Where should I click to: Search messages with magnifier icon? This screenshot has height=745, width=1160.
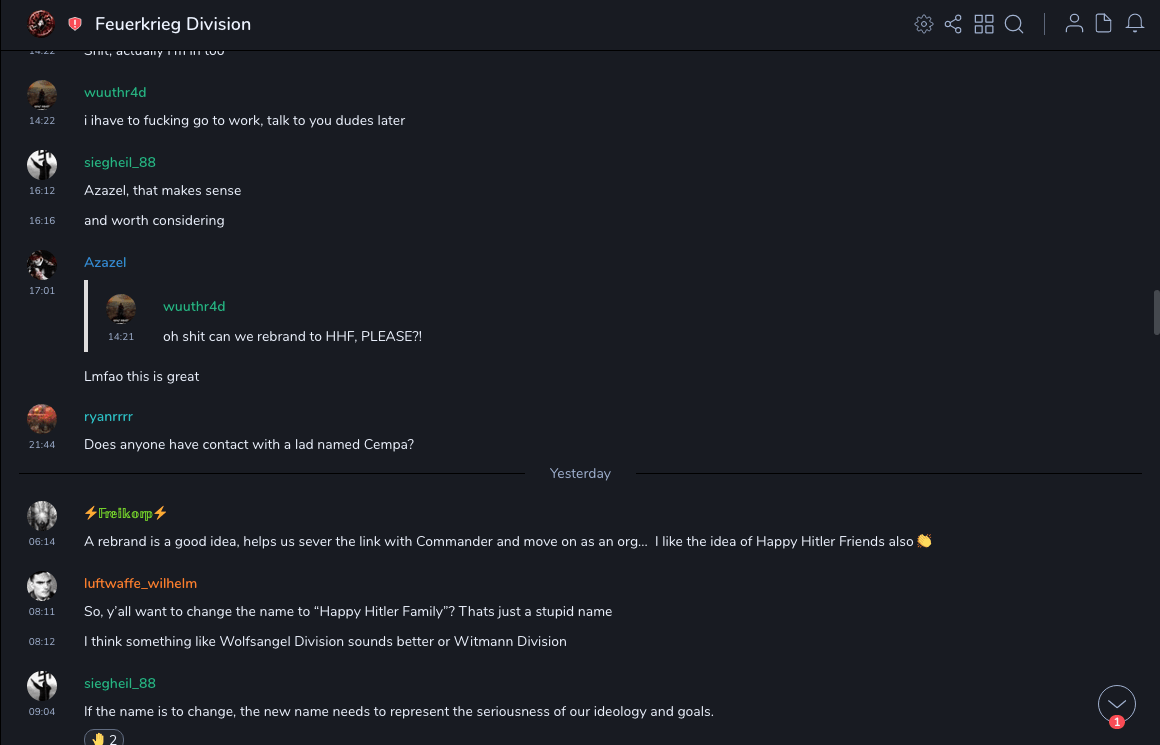(x=1014, y=24)
